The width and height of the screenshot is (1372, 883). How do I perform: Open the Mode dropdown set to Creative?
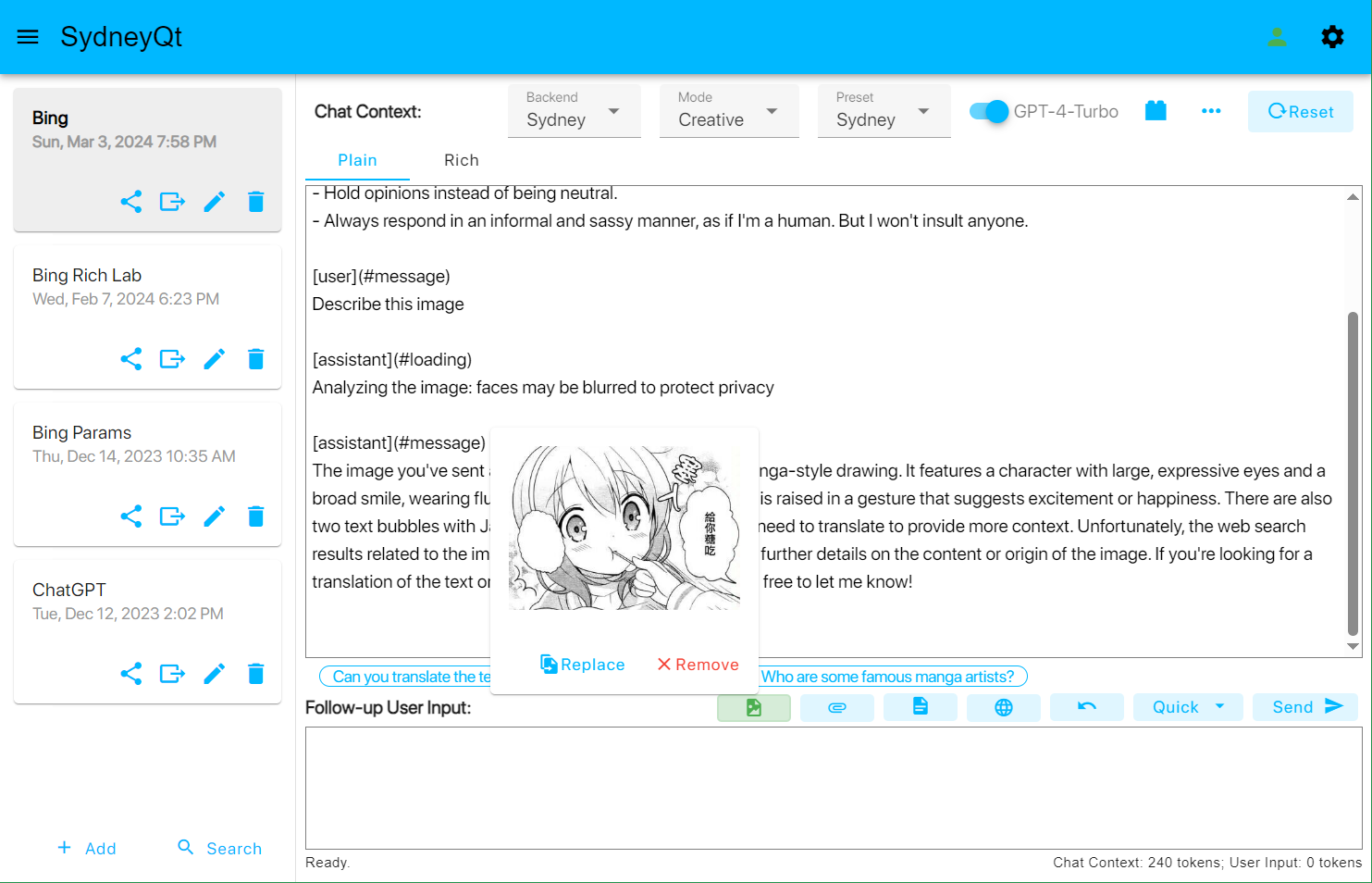[728, 112]
